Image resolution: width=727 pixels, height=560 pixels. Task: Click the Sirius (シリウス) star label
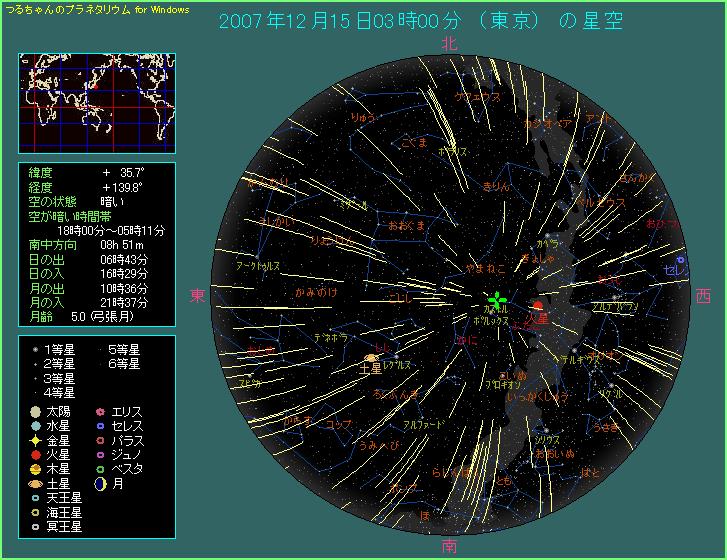[546, 439]
